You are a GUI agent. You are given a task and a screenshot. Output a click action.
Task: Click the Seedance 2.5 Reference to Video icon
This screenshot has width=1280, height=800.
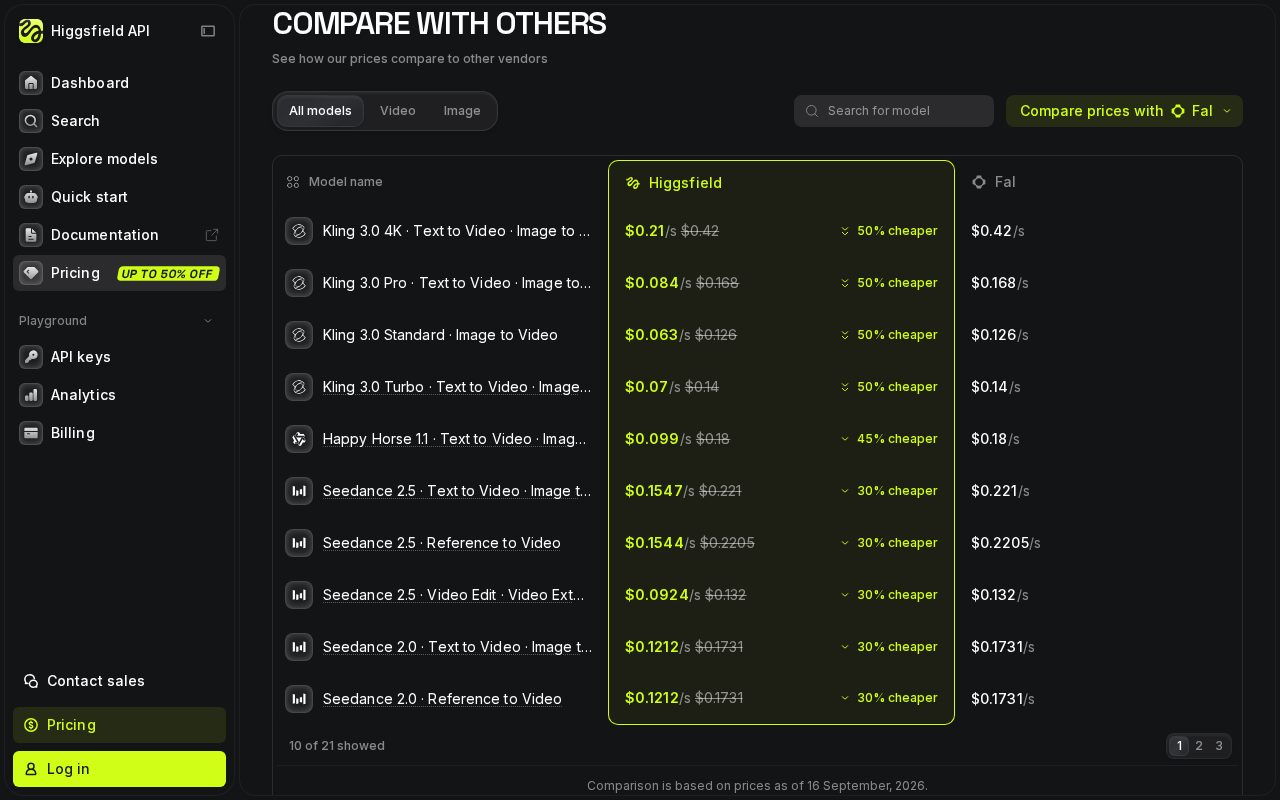299,543
